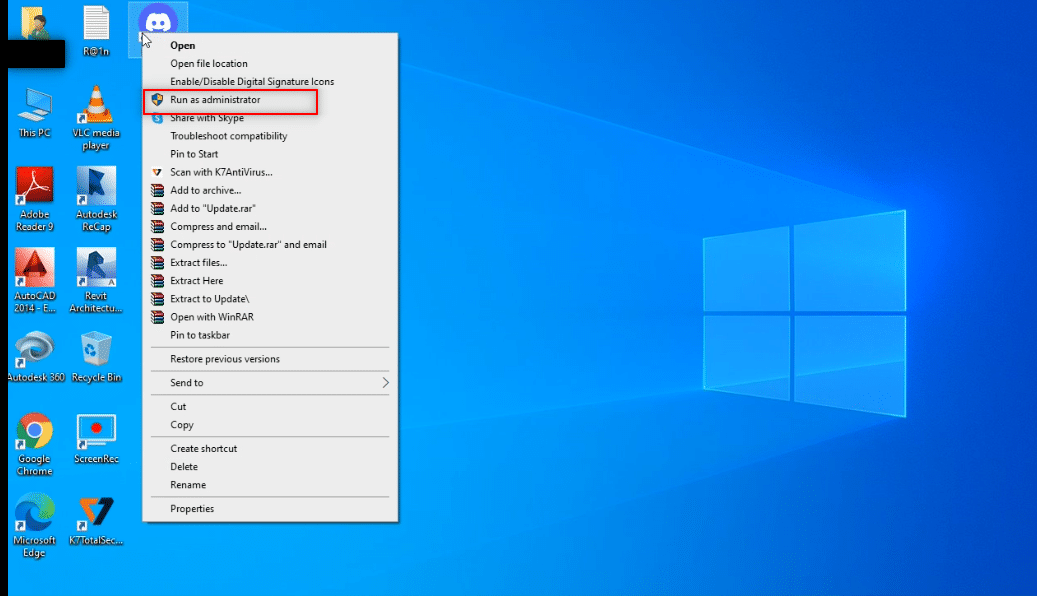Choose Delete in the context menu
This screenshot has height=596, width=1037.
pyautogui.click(x=270, y=467)
